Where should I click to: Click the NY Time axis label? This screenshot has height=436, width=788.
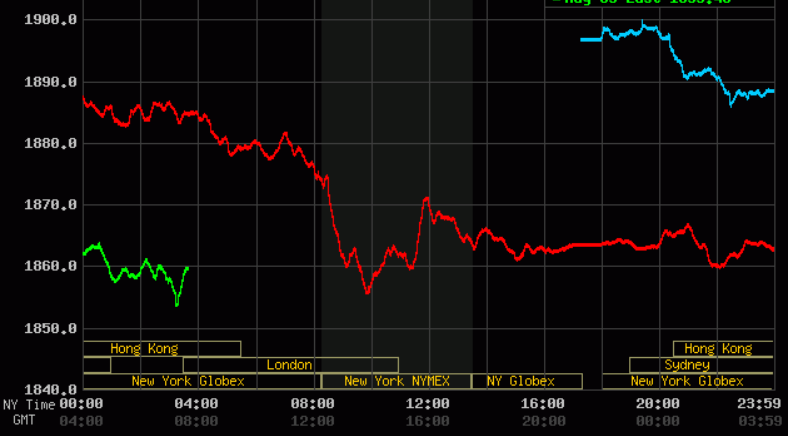[x=29, y=405]
